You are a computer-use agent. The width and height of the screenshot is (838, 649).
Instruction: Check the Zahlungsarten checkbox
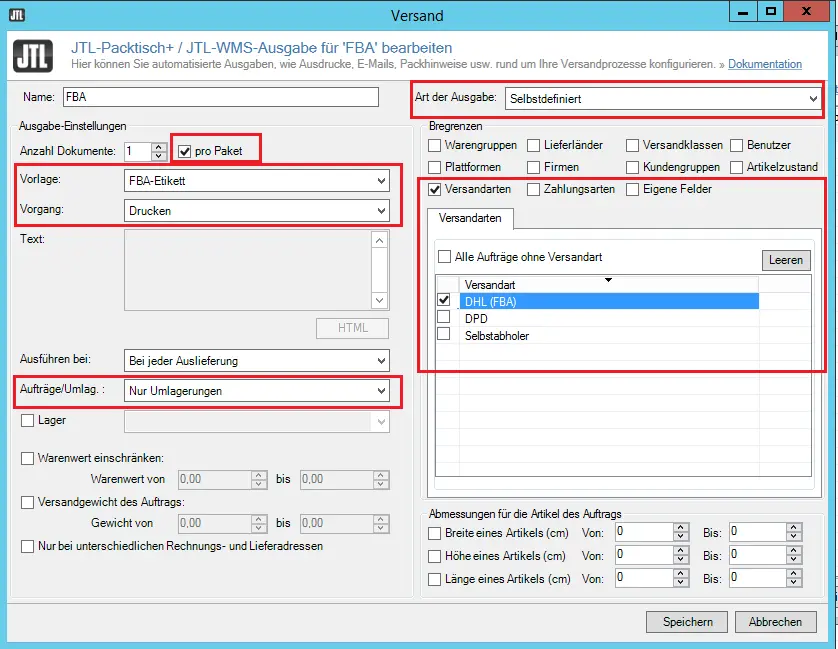pos(533,189)
